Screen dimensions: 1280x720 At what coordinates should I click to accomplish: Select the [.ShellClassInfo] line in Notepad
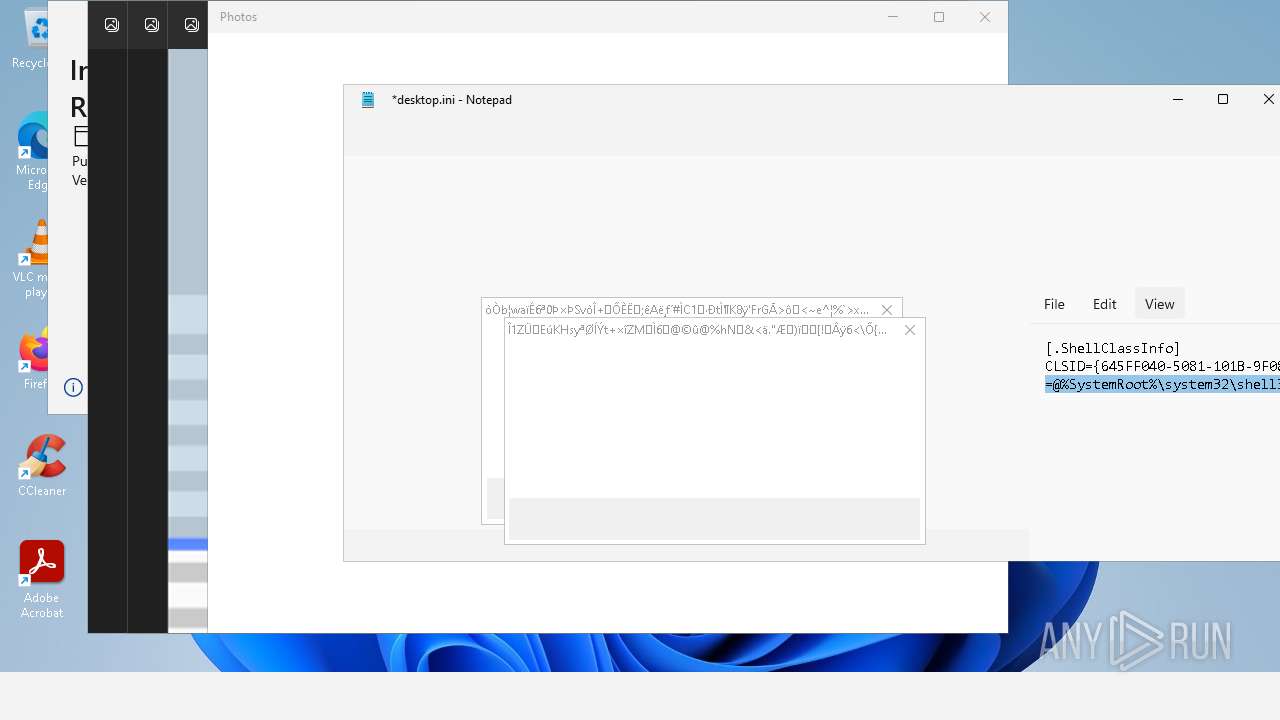click(1112, 348)
